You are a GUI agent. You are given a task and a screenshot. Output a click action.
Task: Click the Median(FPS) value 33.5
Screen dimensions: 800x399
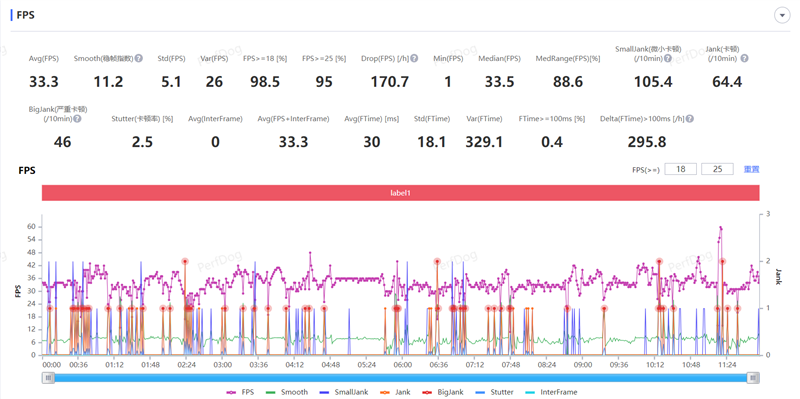(x=499, y=82)
